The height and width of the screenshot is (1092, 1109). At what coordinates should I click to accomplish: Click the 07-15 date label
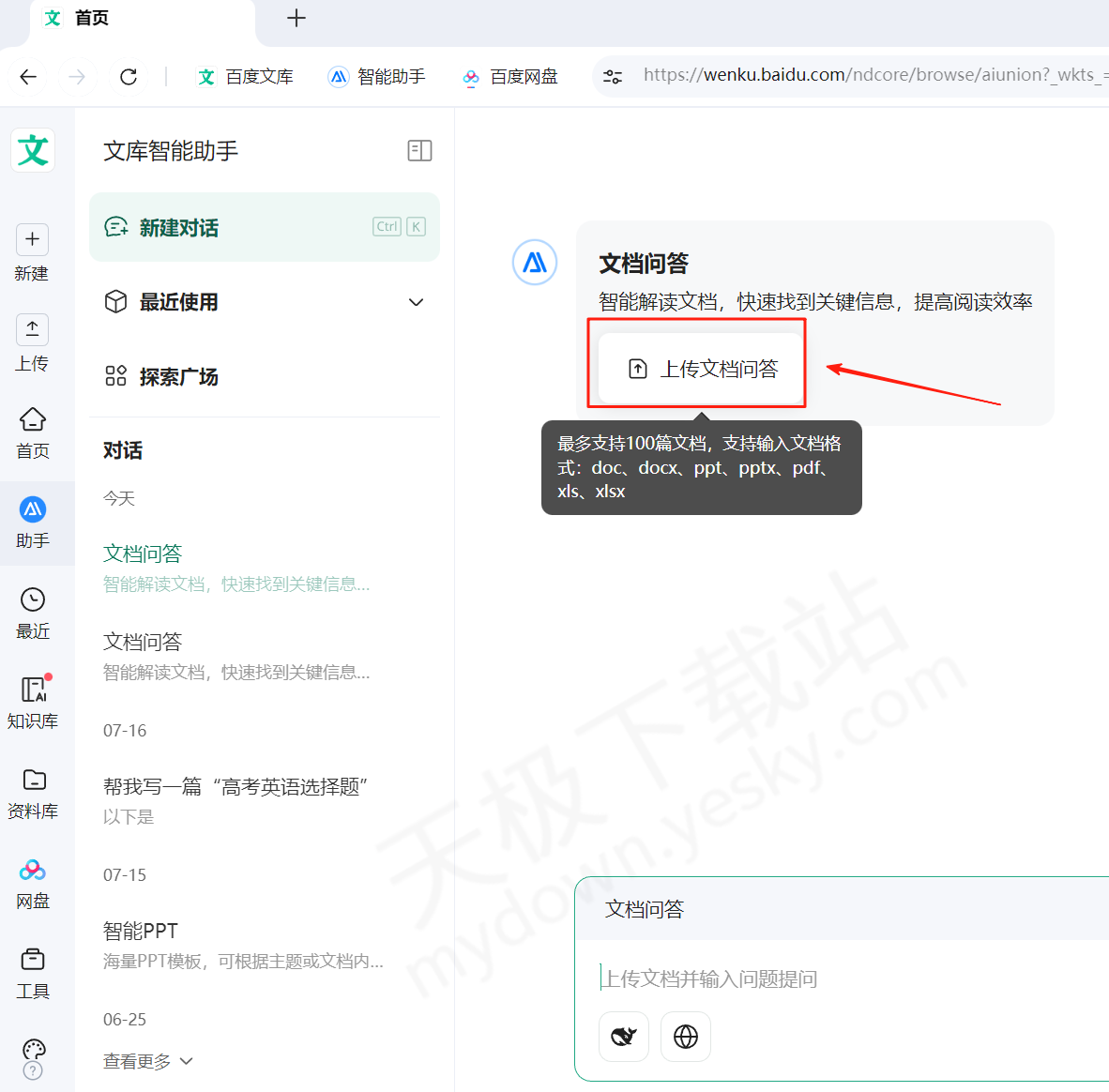click(x=125, y=875)
